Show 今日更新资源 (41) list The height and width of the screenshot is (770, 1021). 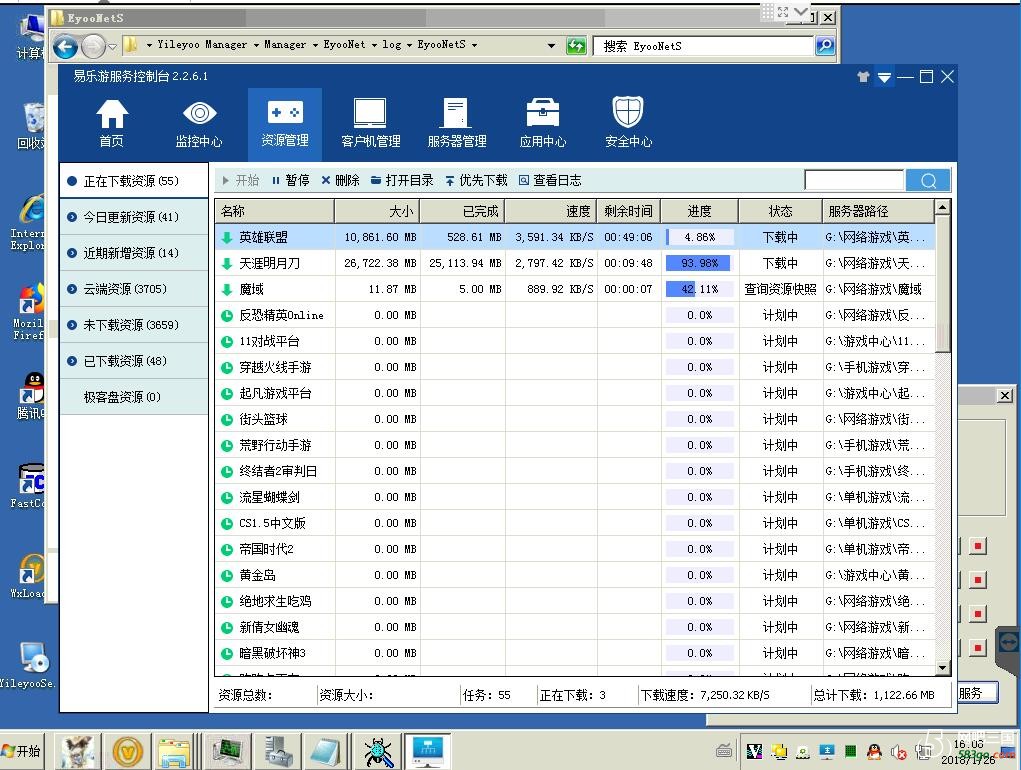point(133,217)
